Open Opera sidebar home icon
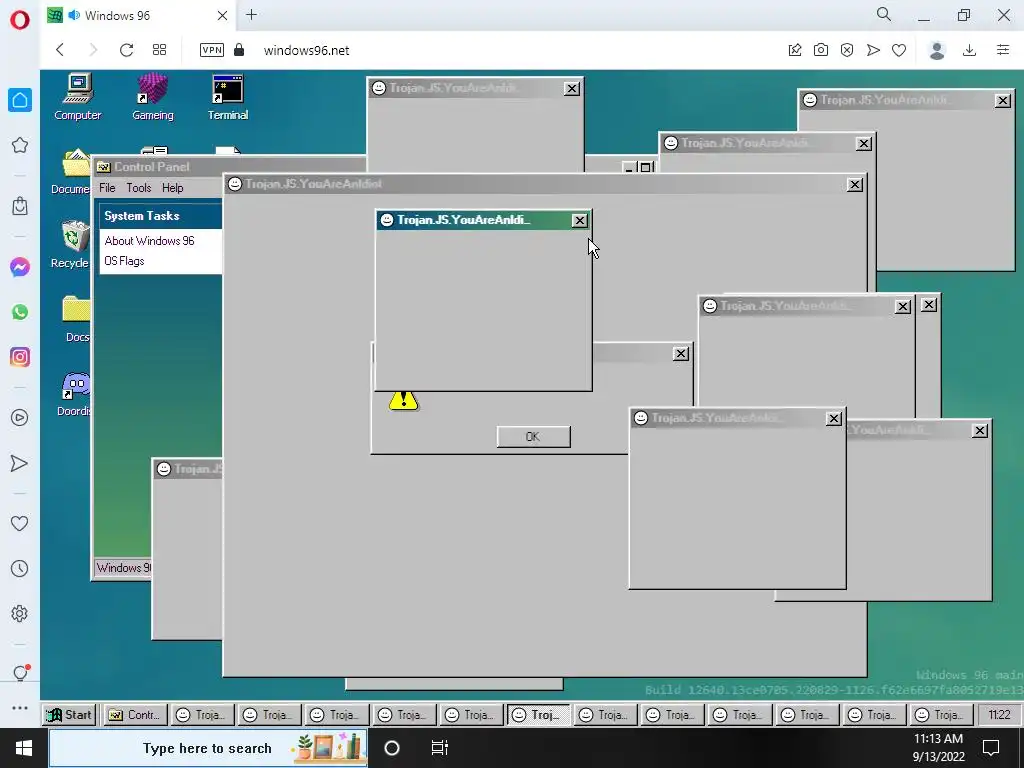1024x768 pixels. coord(20,100)
